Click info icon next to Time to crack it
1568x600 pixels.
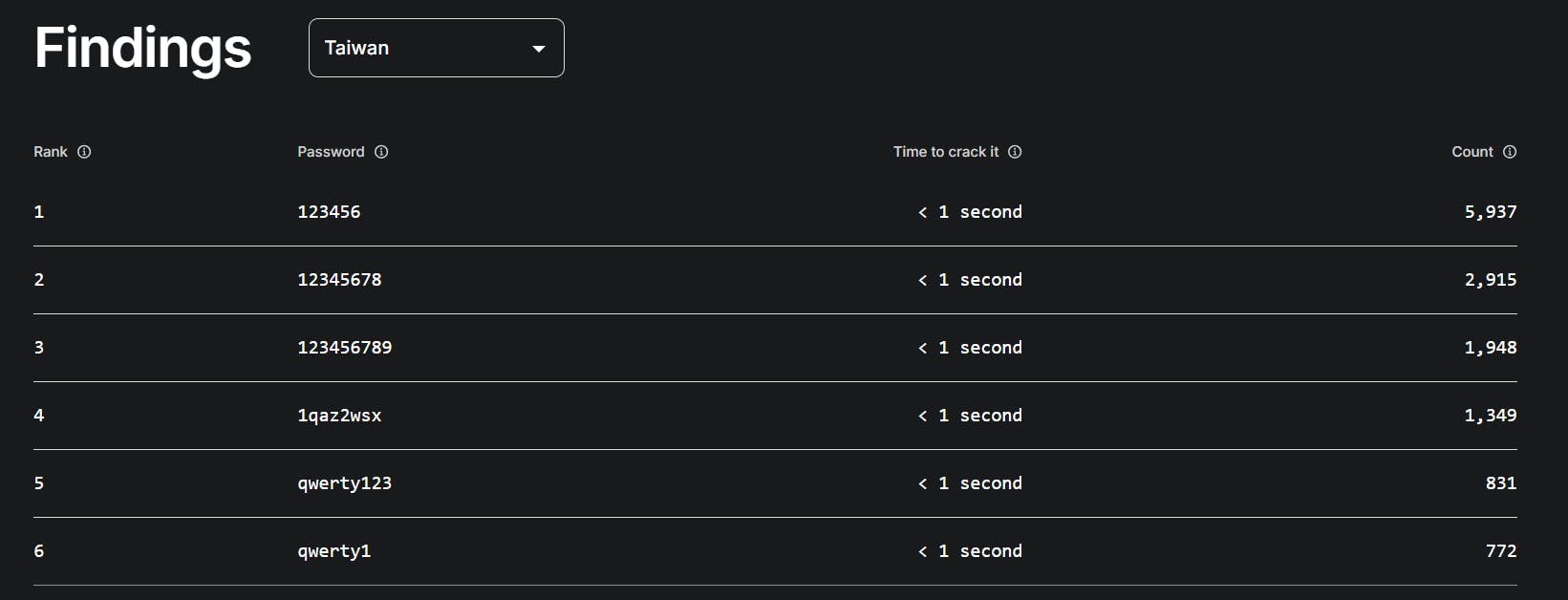coord(1015,152)
